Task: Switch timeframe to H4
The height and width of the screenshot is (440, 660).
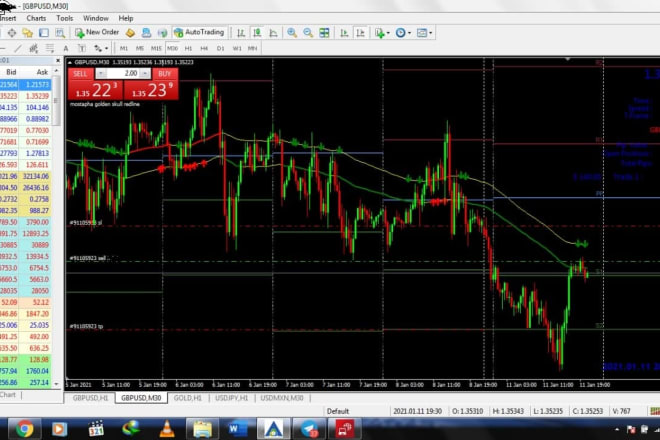Action: (204, 48)
